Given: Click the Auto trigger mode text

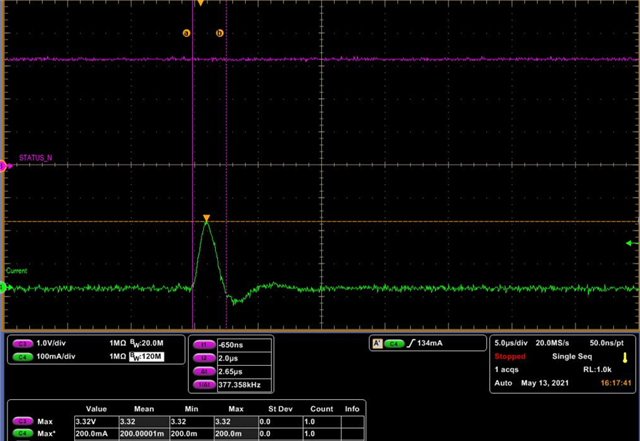Looking at the screenshot, I should pyautogui.click(x=503, y=383).
